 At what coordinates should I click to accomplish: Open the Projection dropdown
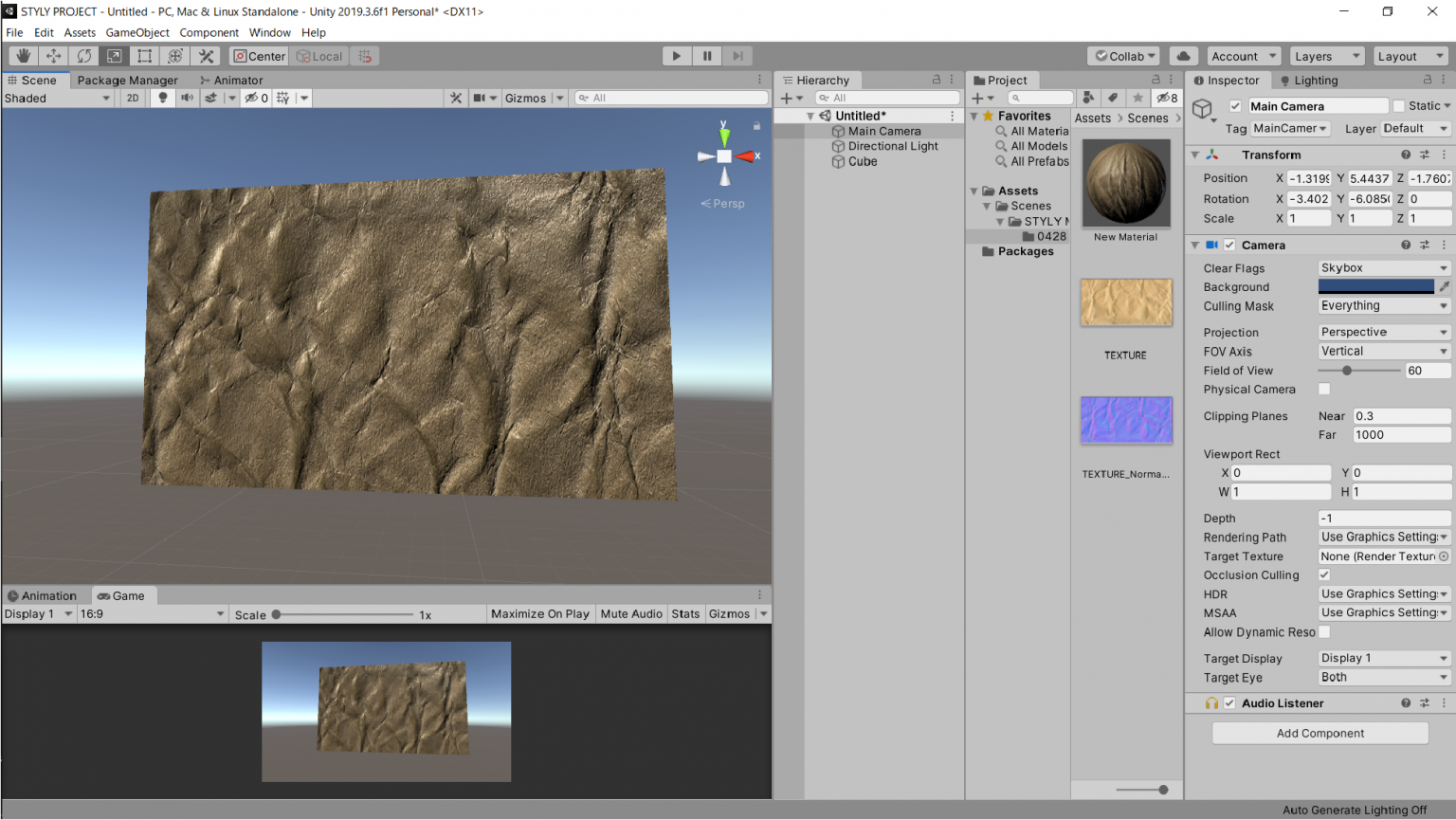tap(1383, 331)
